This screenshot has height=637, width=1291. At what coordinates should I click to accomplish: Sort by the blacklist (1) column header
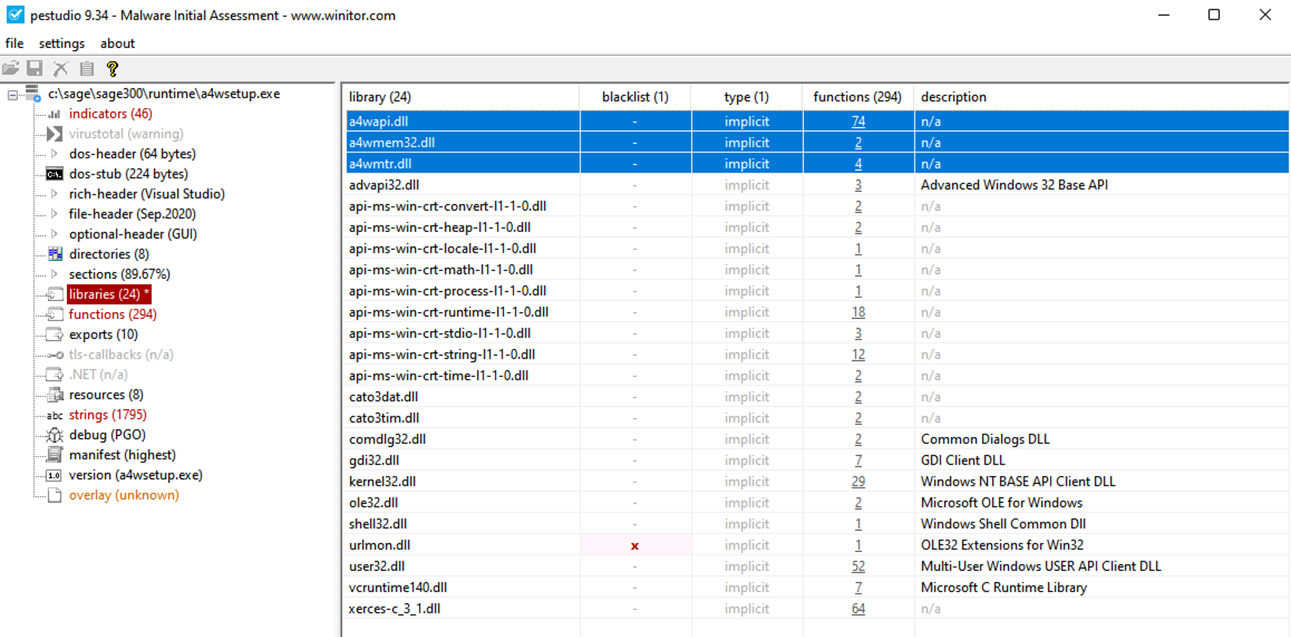pyautogui.click(x=634, y=97)
